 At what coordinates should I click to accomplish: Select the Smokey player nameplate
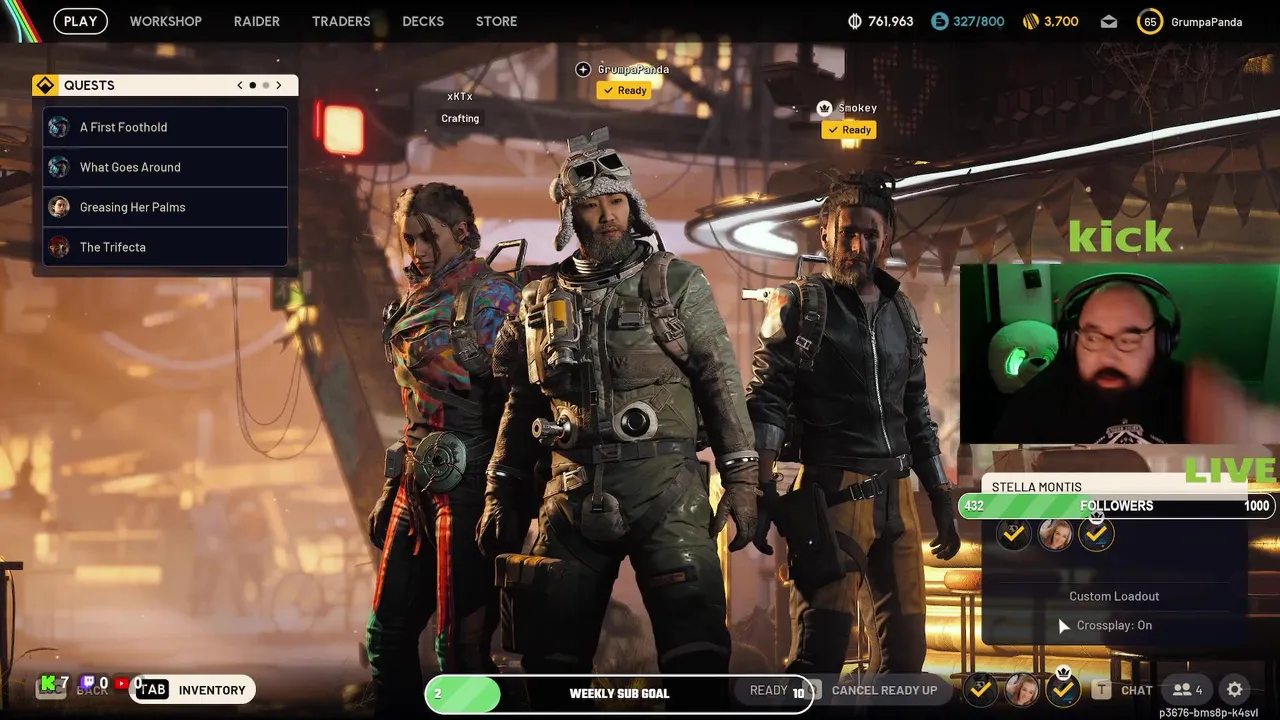[x=857, y=108]
